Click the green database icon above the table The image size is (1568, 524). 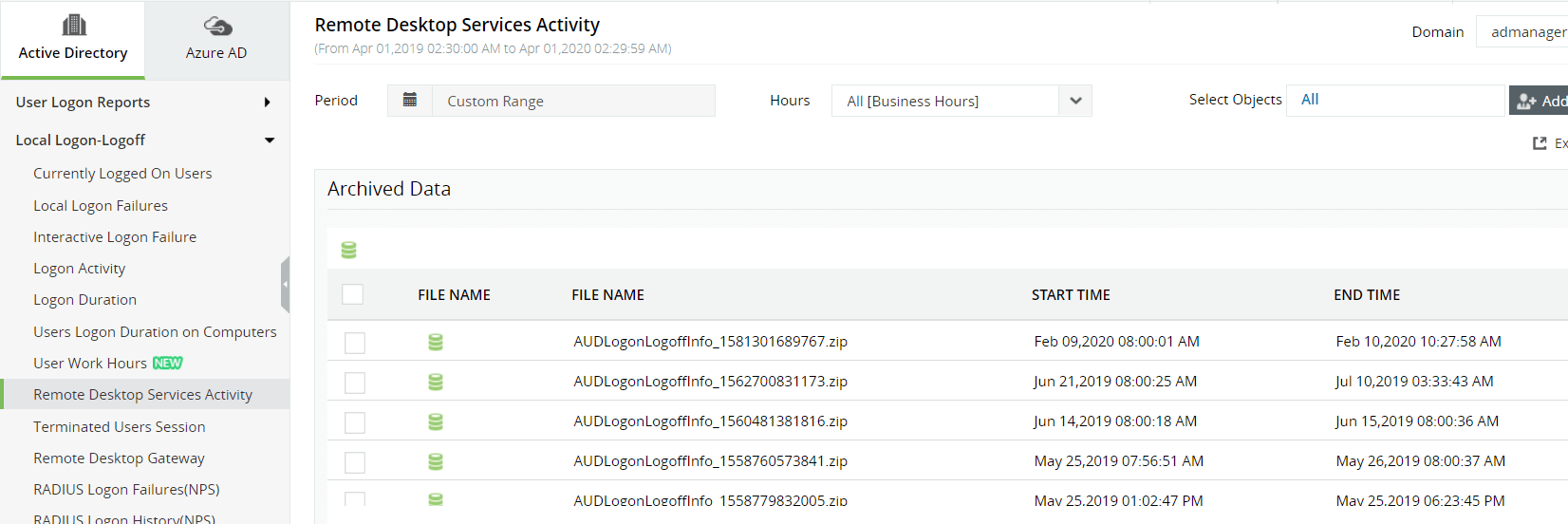click(348, 251)
